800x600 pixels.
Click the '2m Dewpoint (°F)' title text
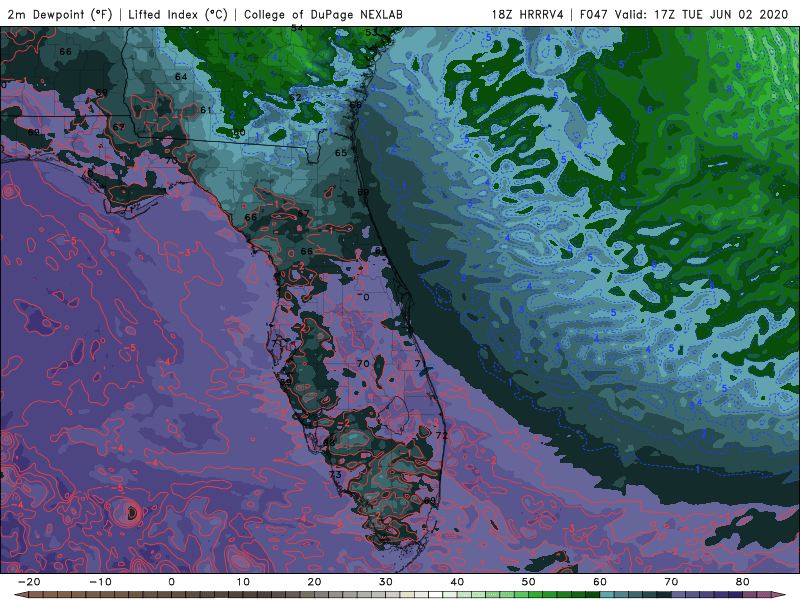tap(60, 14)
